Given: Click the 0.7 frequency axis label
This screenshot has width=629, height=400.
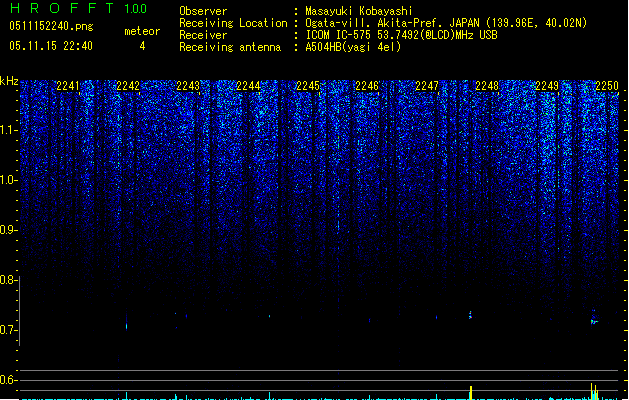Looking at the screenshot, I should tap(8, 330).
